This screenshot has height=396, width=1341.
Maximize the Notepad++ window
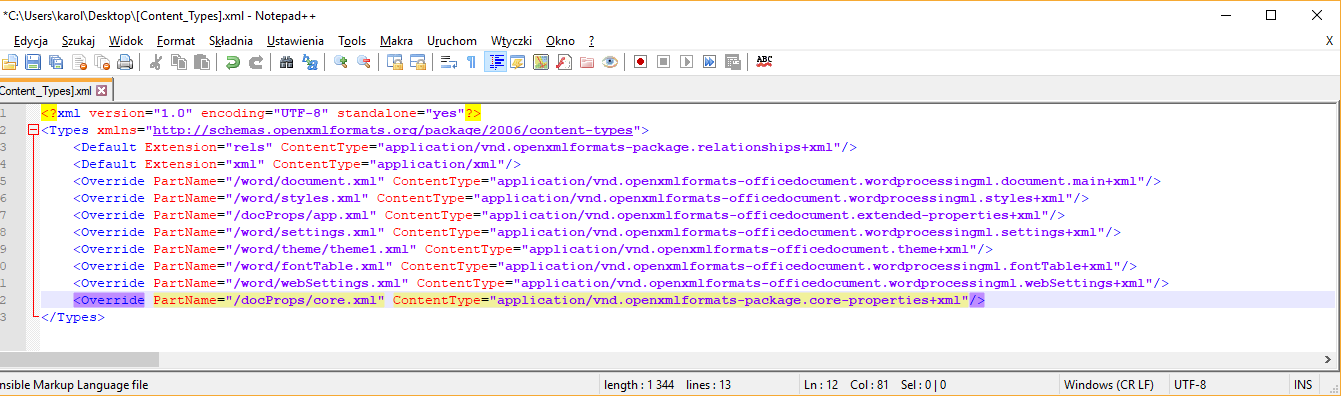(1270, 14)
